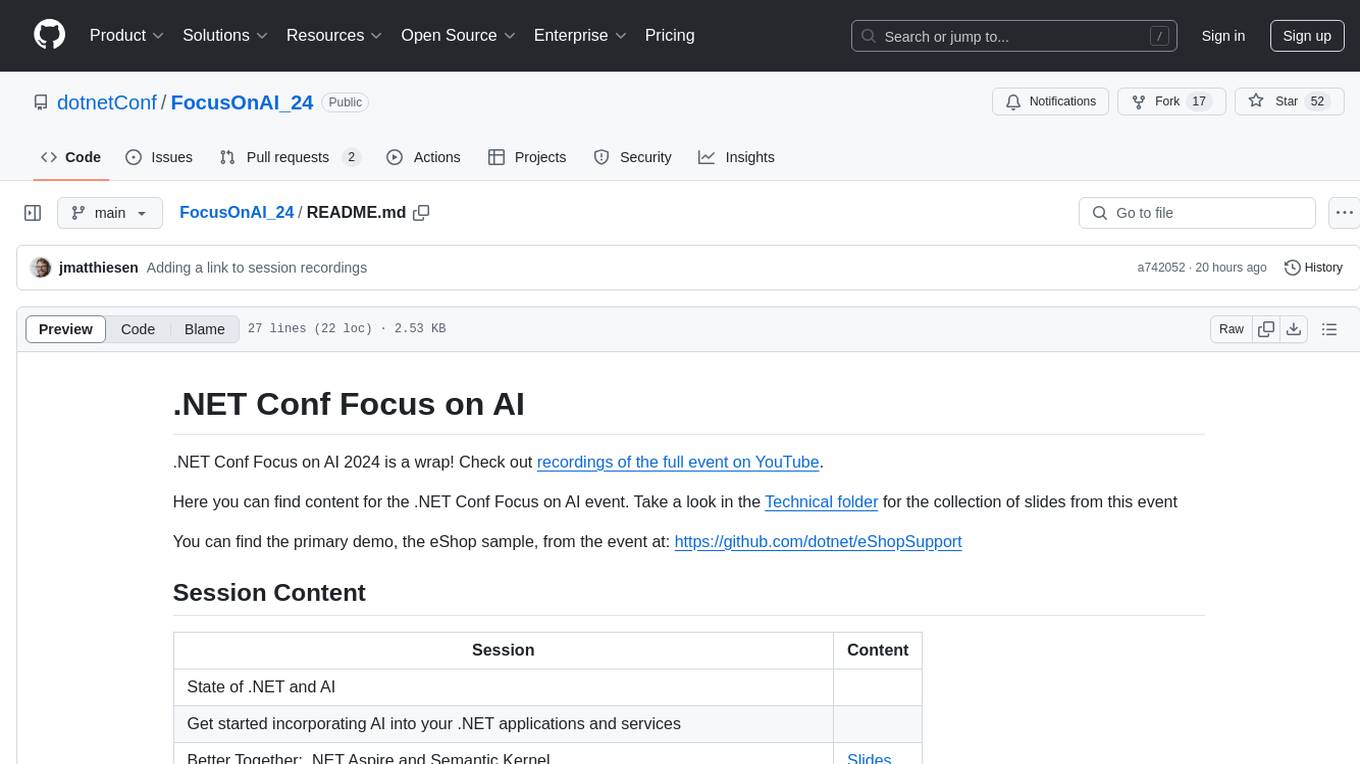Open jmatthiesen's avatar profile
1360x764 pixels.
40,268
